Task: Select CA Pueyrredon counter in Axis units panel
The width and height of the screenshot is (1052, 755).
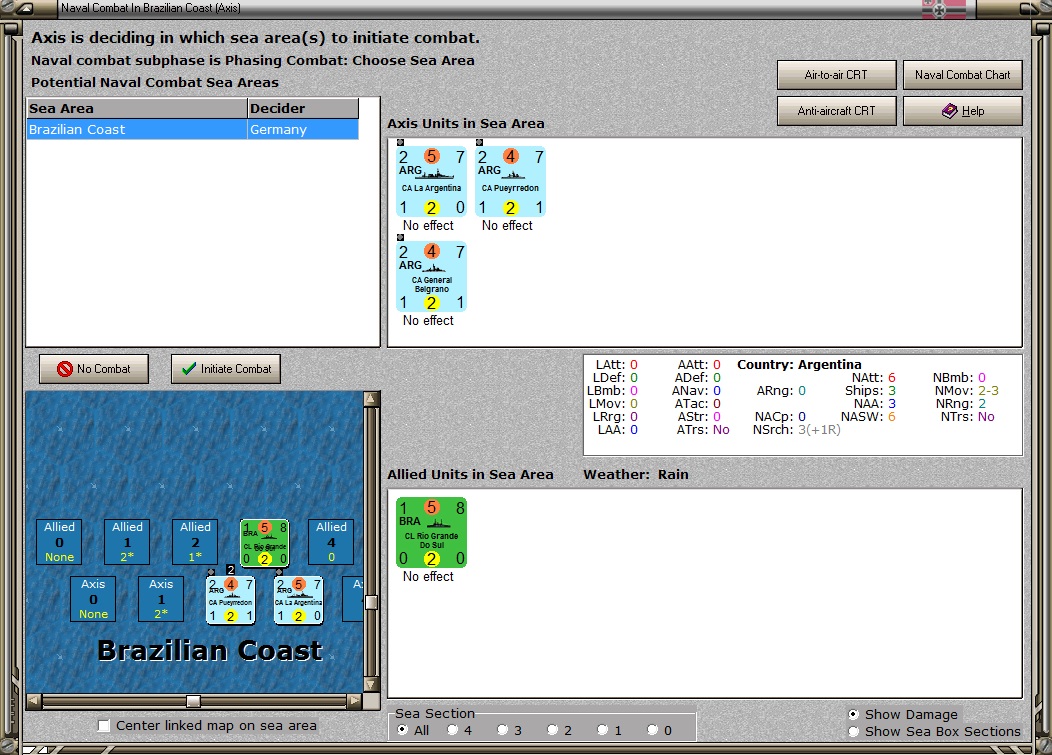Action: (x=511, y=182)
